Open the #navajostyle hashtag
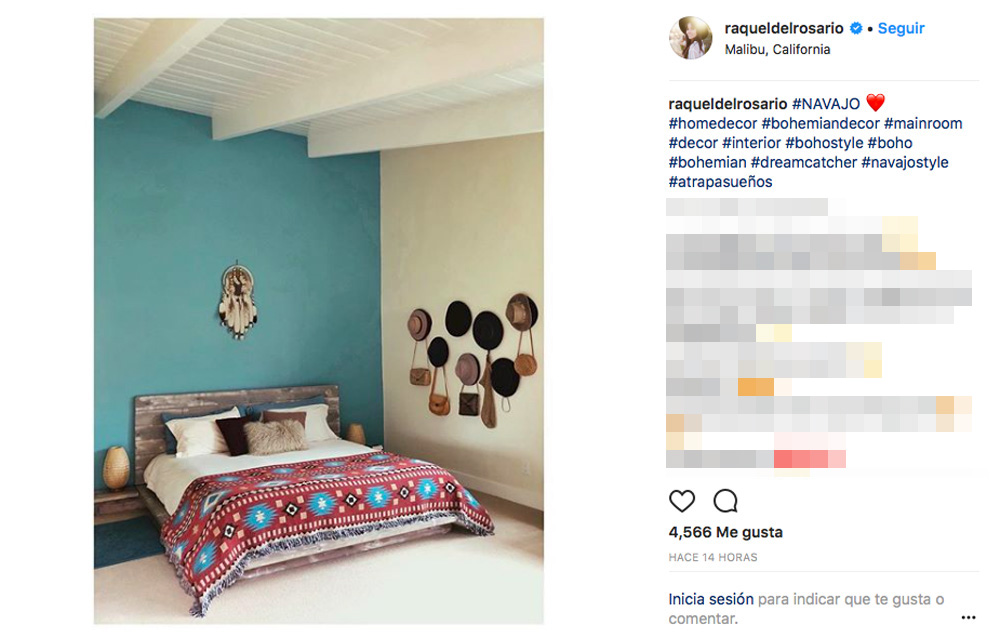 click(x=904, y=162)
